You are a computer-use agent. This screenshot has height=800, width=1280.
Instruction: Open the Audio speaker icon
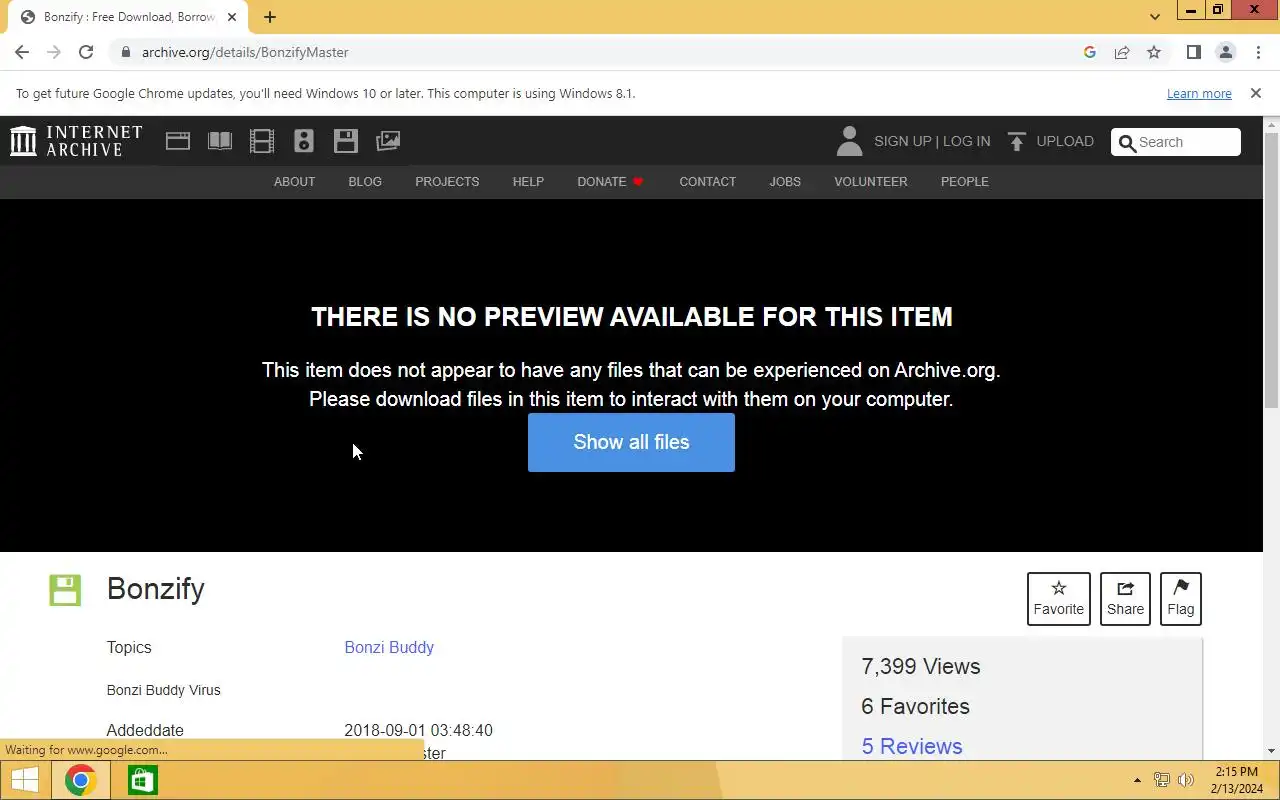pyautogui.click(x=304, y=141)
